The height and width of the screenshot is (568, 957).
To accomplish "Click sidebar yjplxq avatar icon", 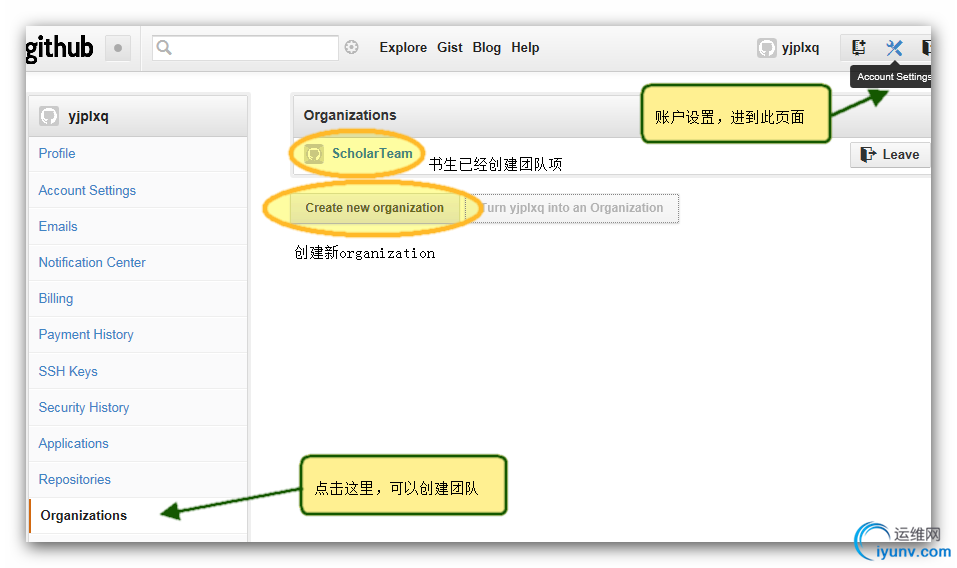I will [x=49, y=116].
